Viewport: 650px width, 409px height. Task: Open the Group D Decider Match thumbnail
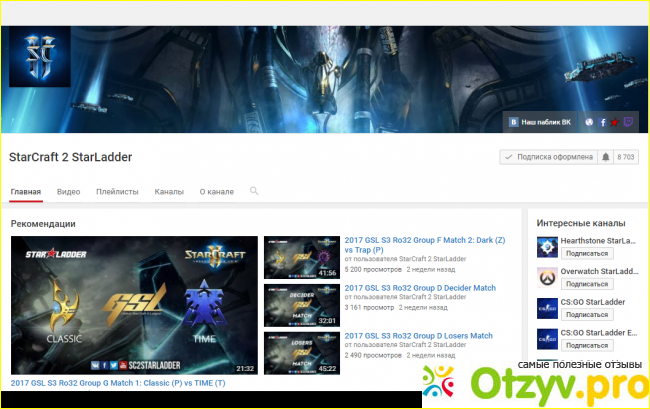(300, 303)
